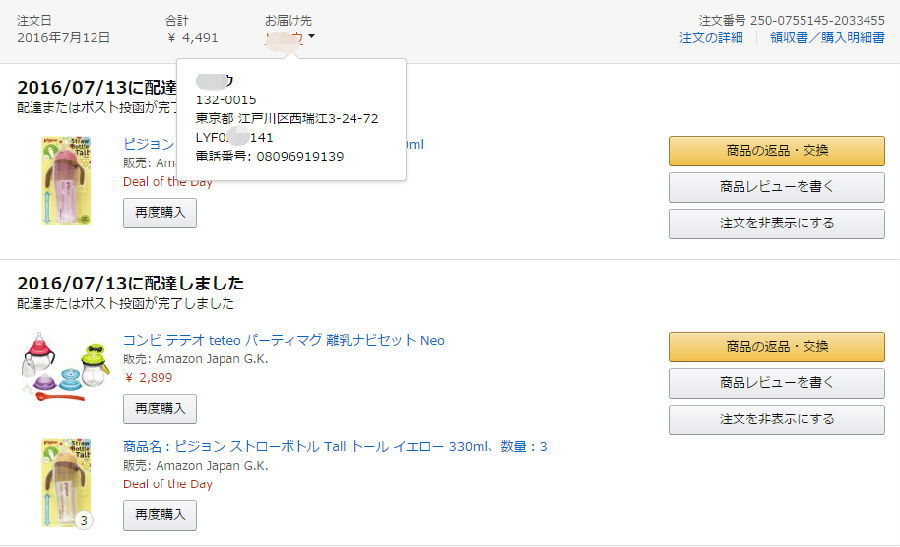
Task: Open 注文の詳細 order details link
Action: 710,38
